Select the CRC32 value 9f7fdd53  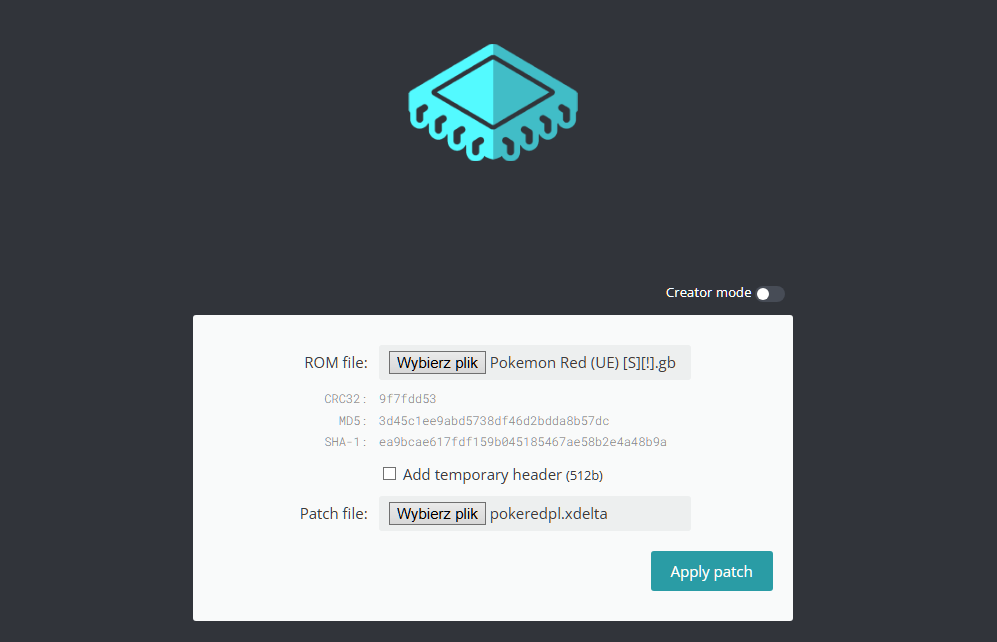[x=408, y=399]
